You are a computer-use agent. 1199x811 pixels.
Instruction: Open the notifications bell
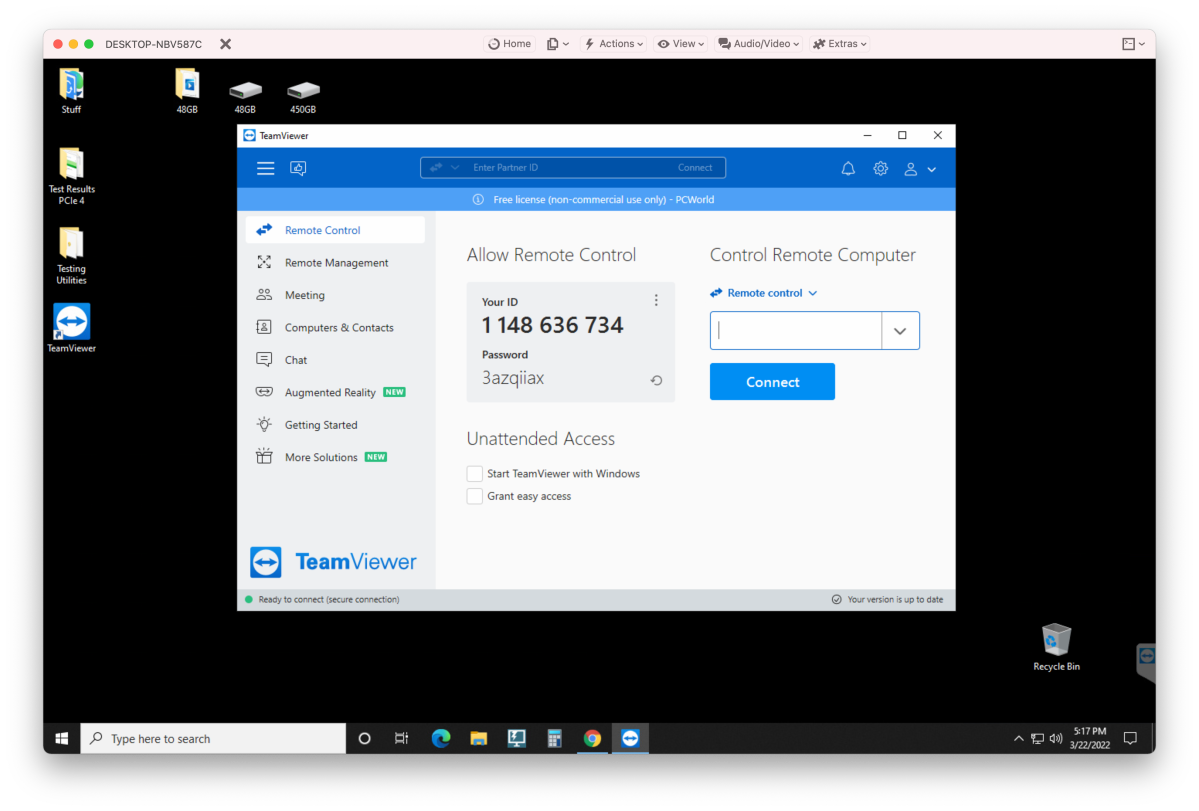coord(848,169)
